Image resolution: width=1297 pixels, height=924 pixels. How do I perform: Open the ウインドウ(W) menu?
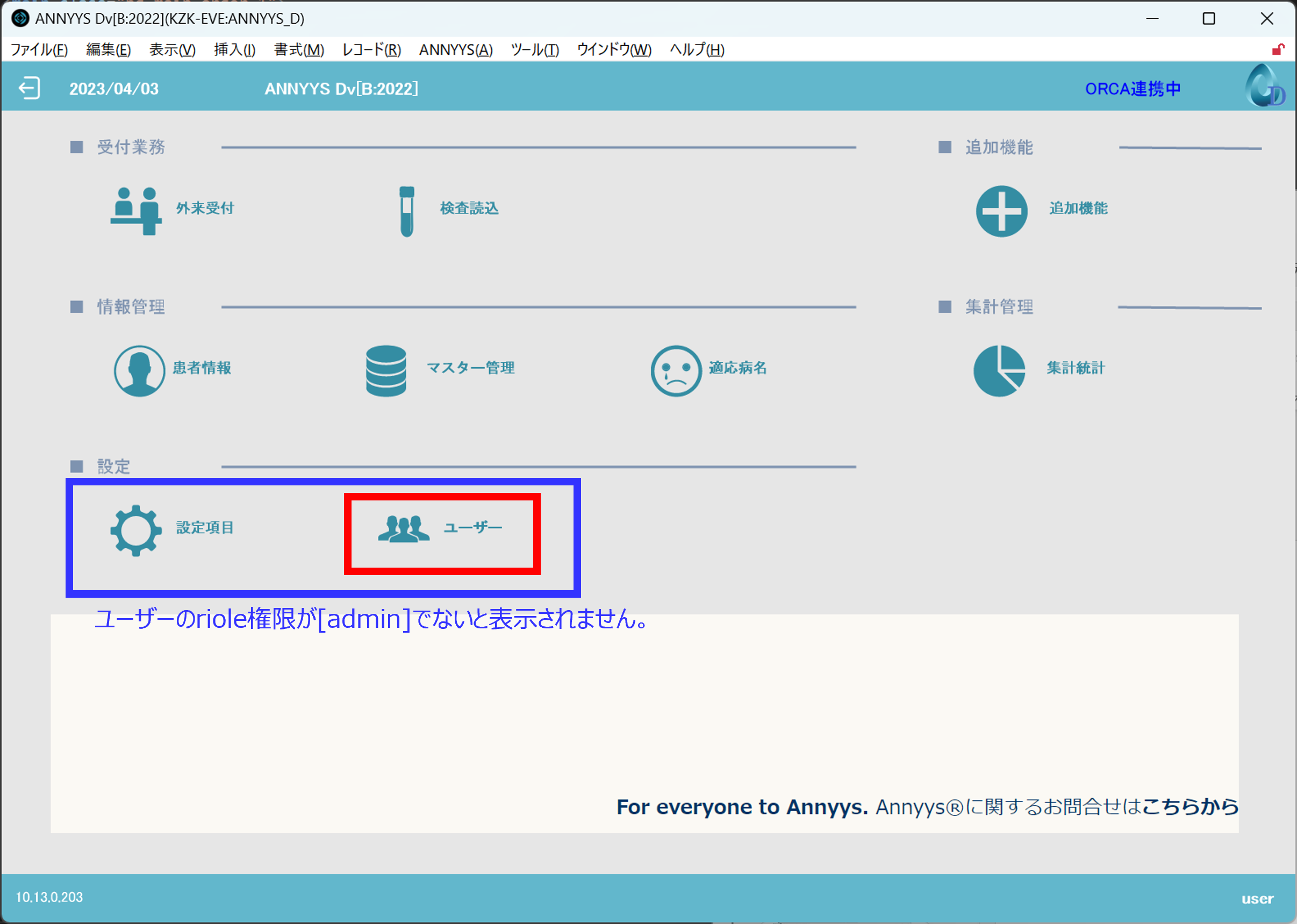click(x=614, y=49)
